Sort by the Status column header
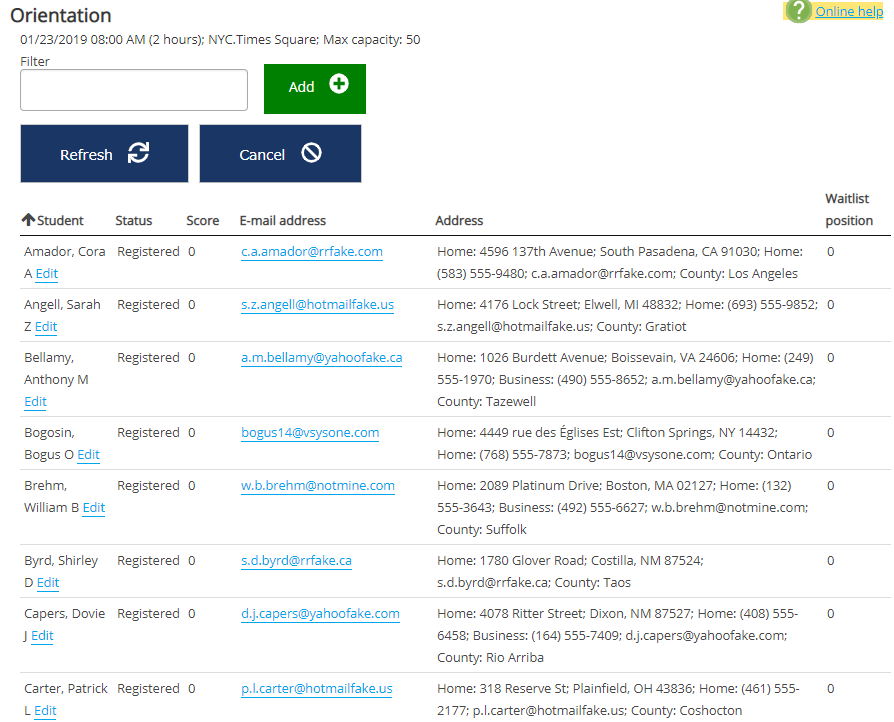Screen dimensions: 894x722 click(134, 220)
